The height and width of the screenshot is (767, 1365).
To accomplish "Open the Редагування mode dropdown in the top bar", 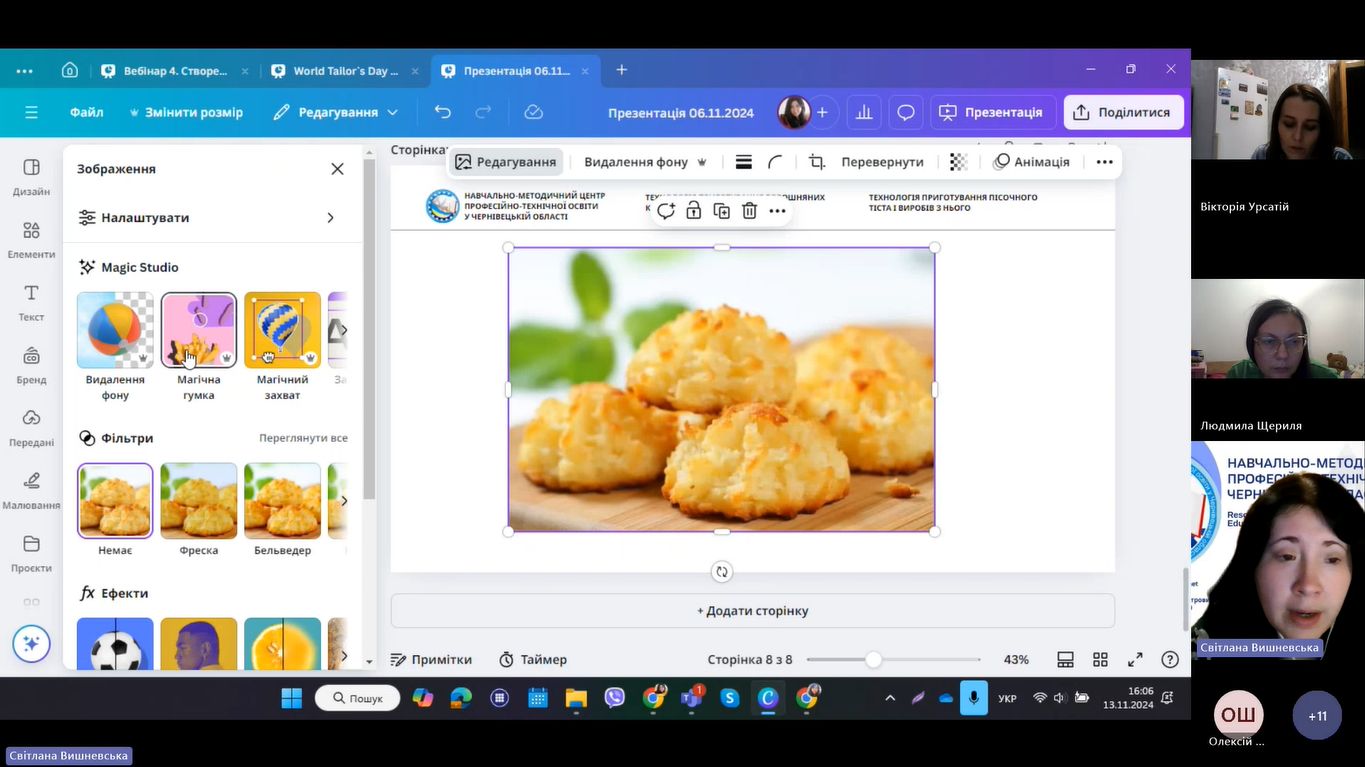I will (x=336, y=112).
